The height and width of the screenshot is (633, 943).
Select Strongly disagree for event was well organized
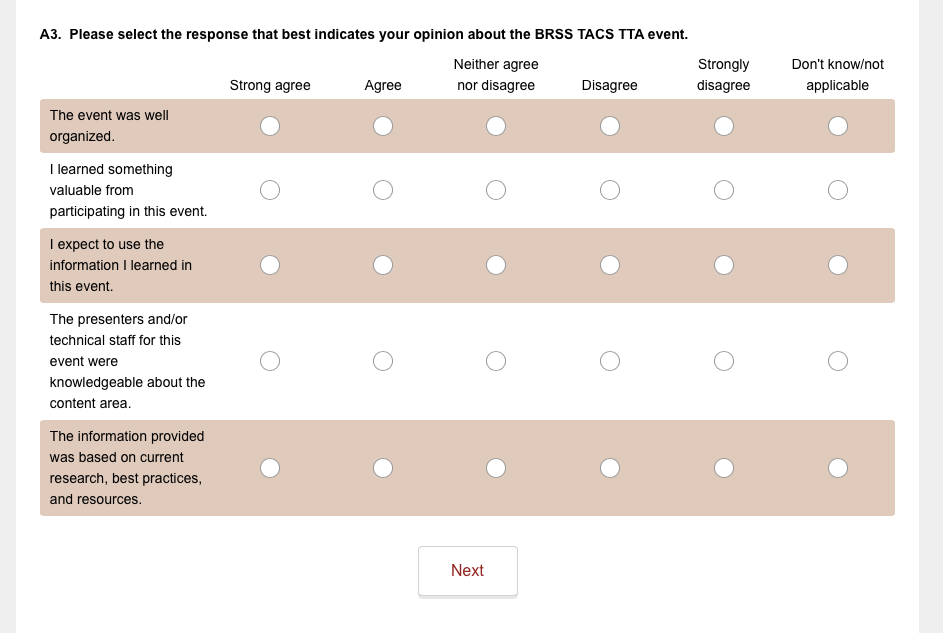point(724,126)
